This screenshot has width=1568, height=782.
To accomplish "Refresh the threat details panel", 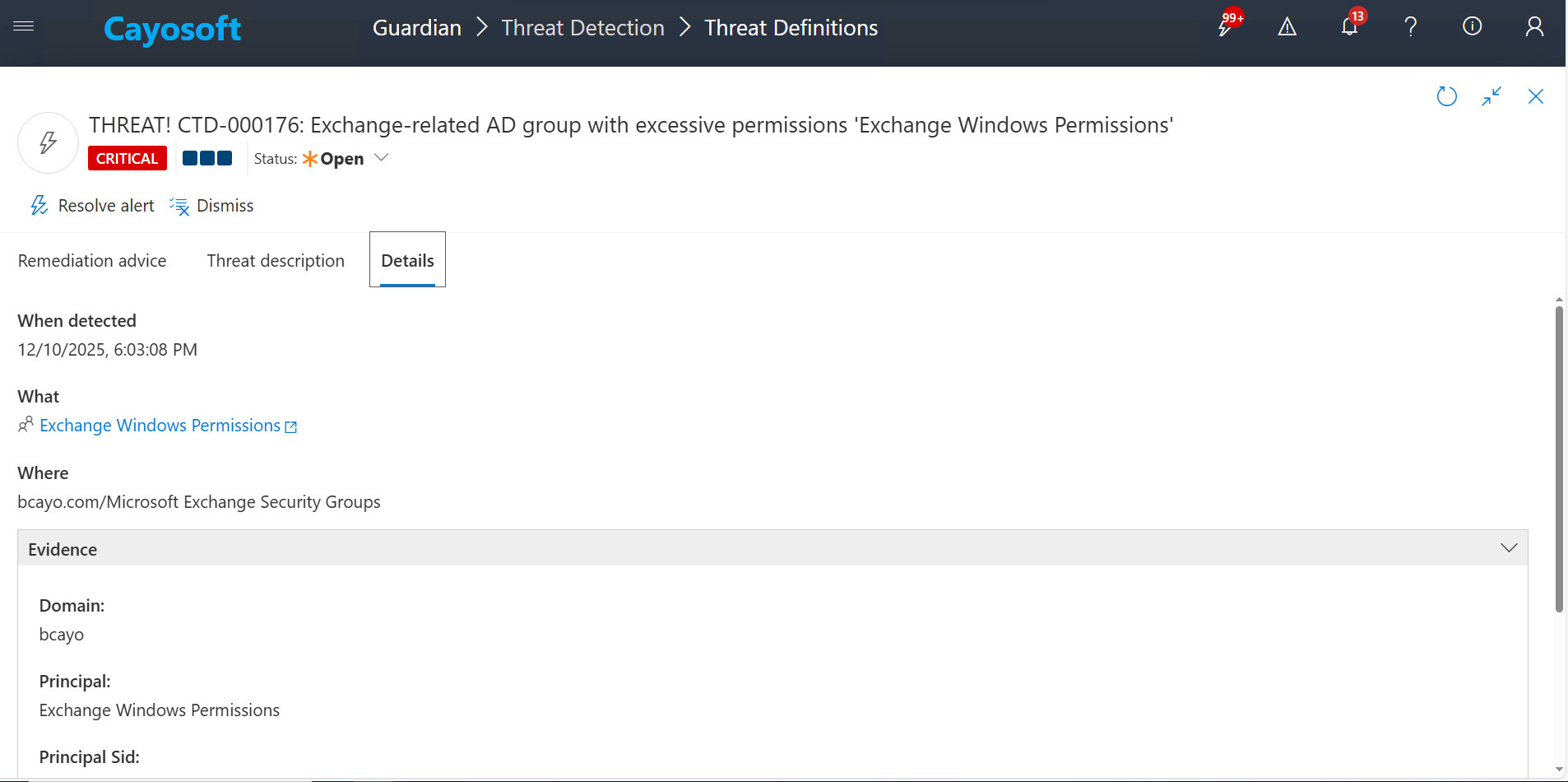I will [1446, 96].
